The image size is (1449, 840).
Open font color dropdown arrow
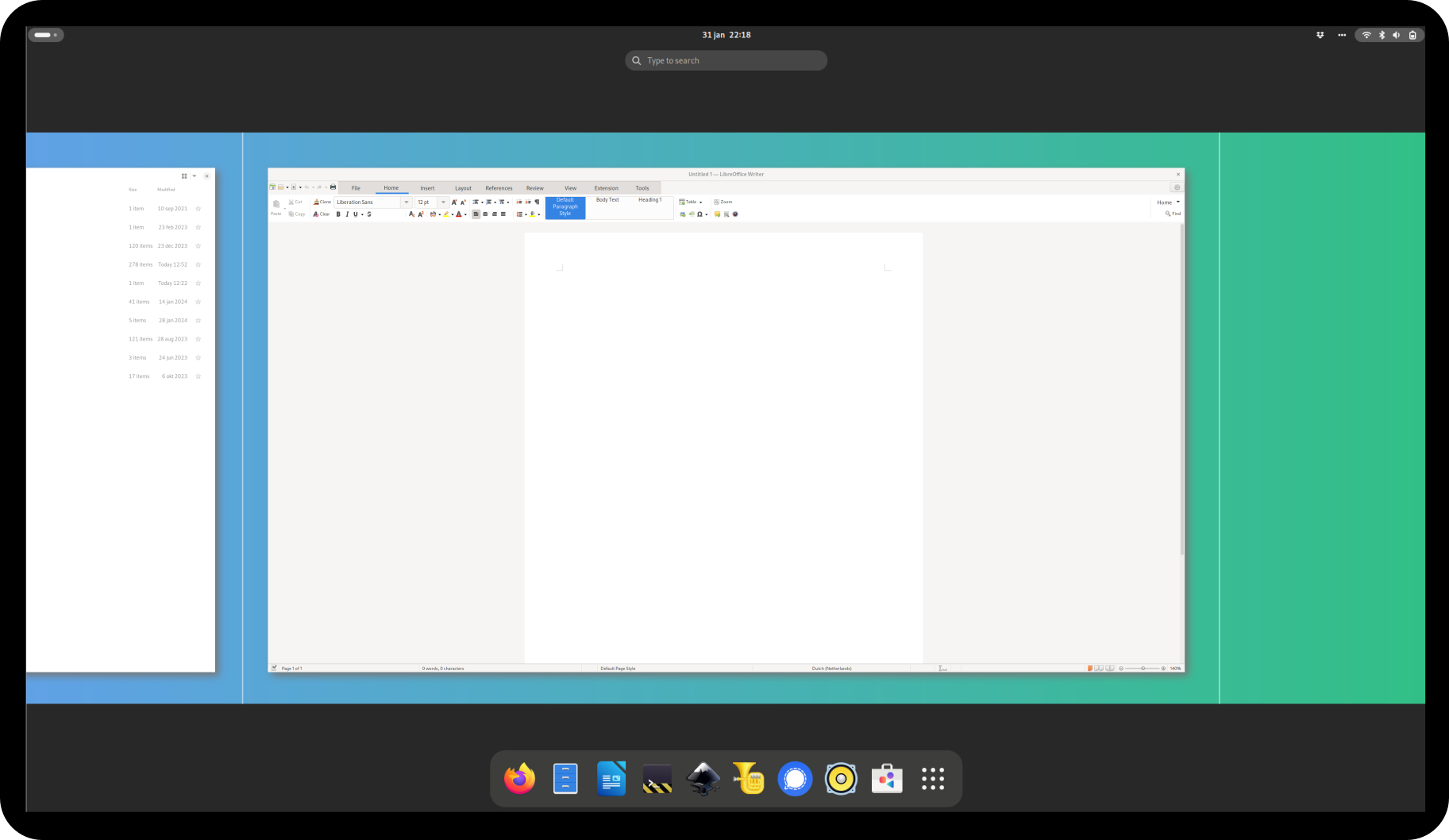[x=465, y=214]
